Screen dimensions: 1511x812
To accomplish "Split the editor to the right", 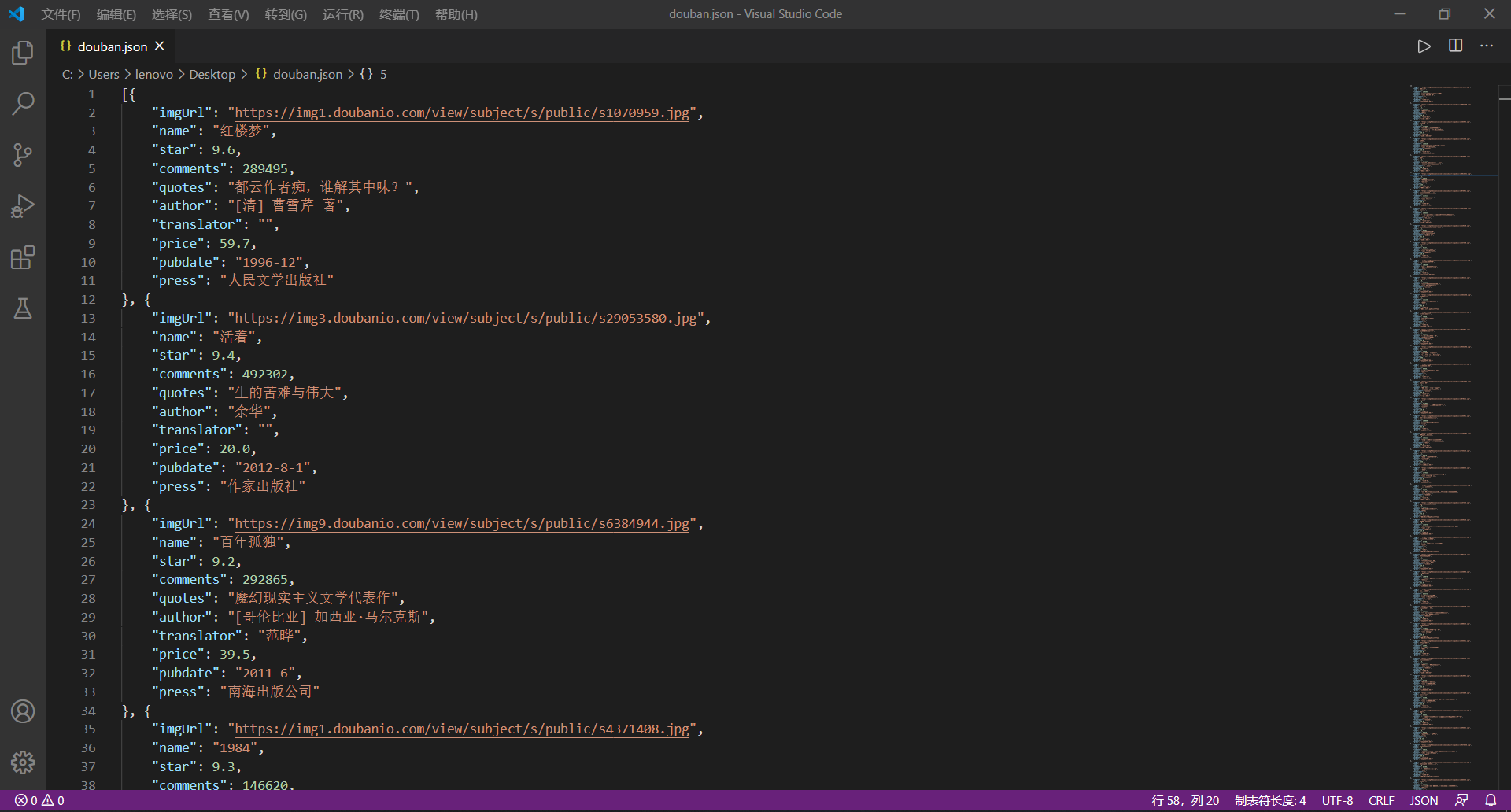I will 1455,46.
